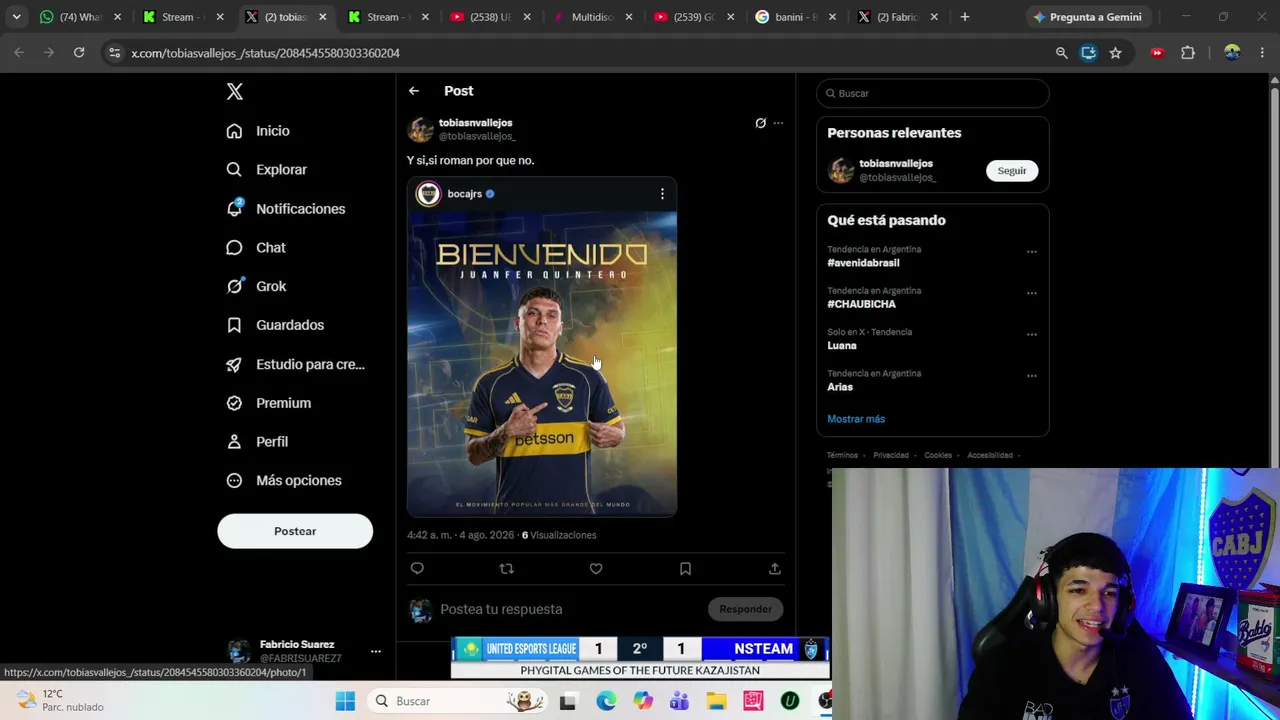View site information icon beside the URL
1280x720 pixels.
[x=114, y=53]
